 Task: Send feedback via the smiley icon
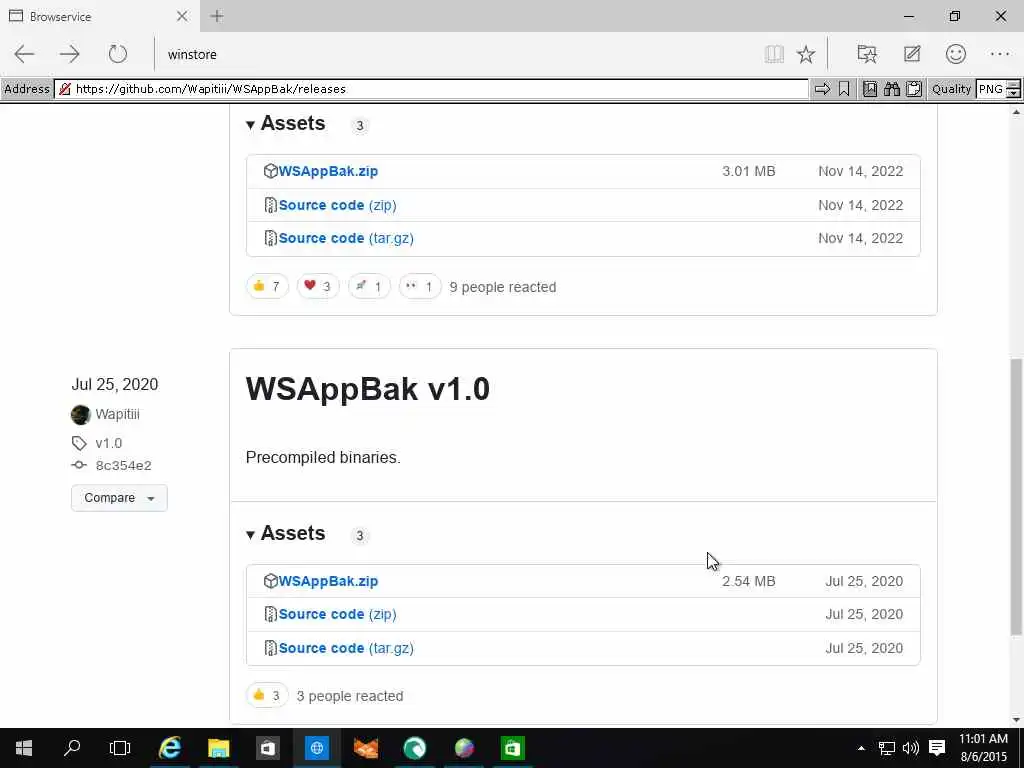coord(955,54)
